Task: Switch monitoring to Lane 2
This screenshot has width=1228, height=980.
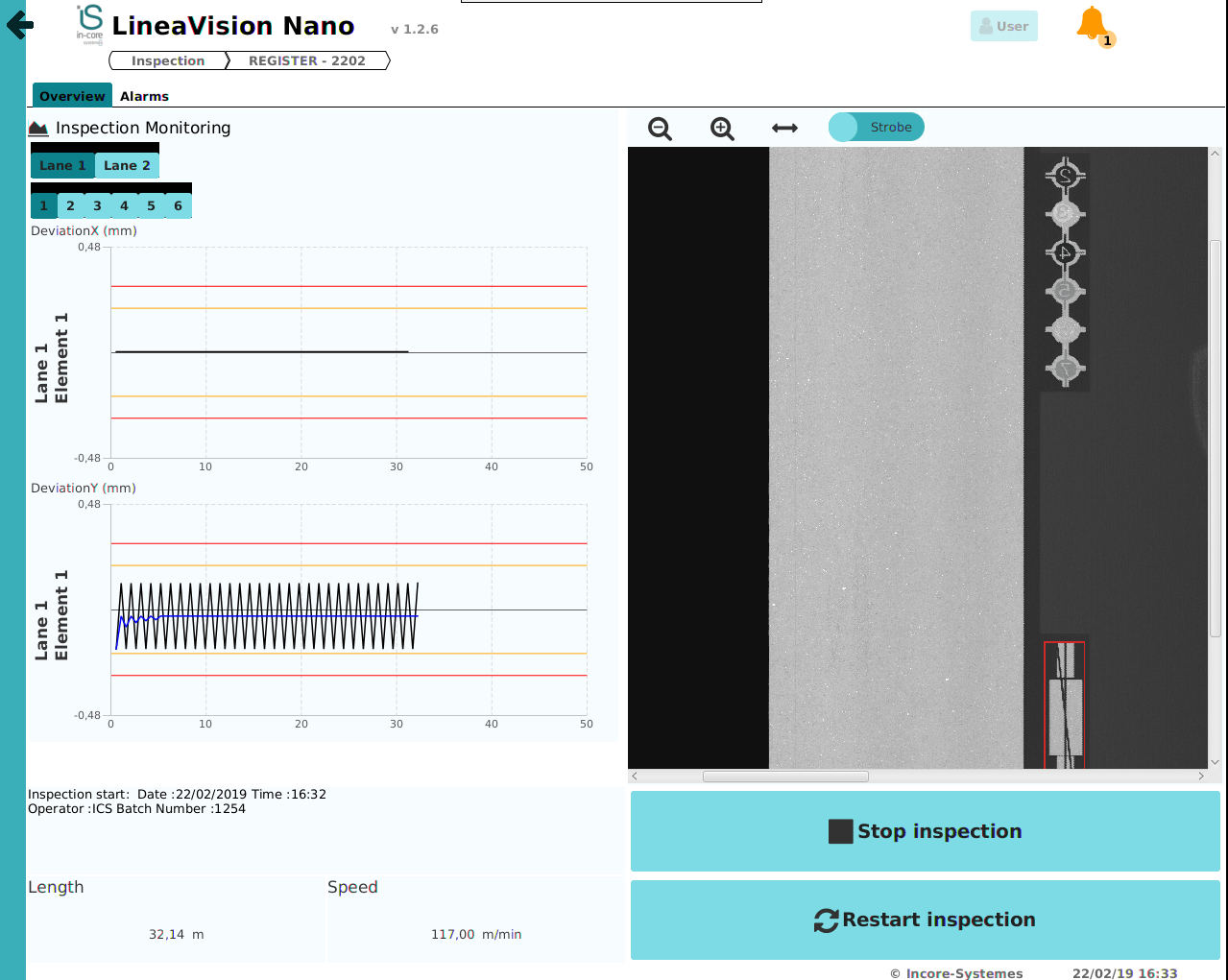Action: pyautogui.click(x=127, y=165)
